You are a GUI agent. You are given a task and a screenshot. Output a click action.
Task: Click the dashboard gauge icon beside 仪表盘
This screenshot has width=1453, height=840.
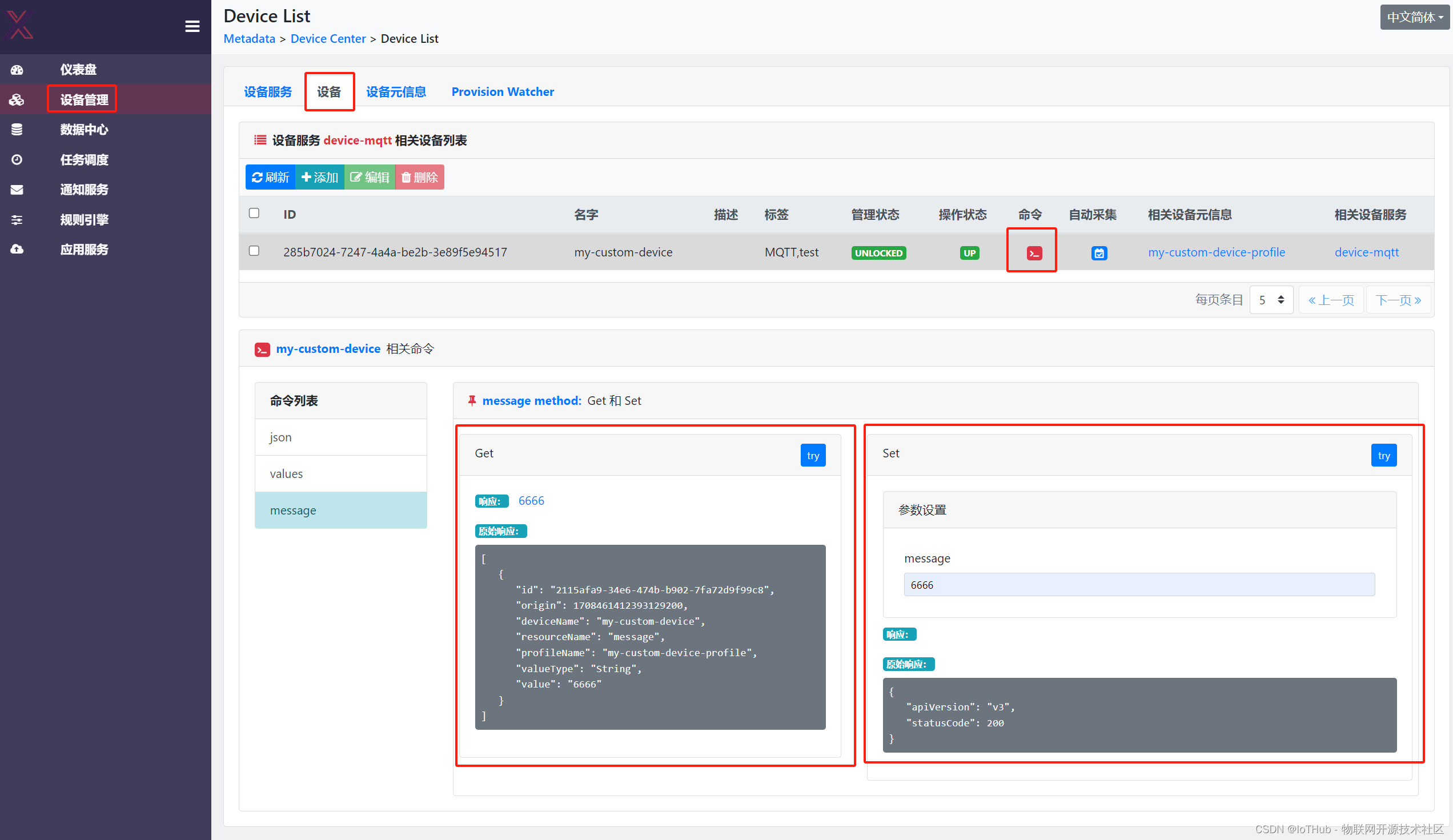click(x=17, y=70)
